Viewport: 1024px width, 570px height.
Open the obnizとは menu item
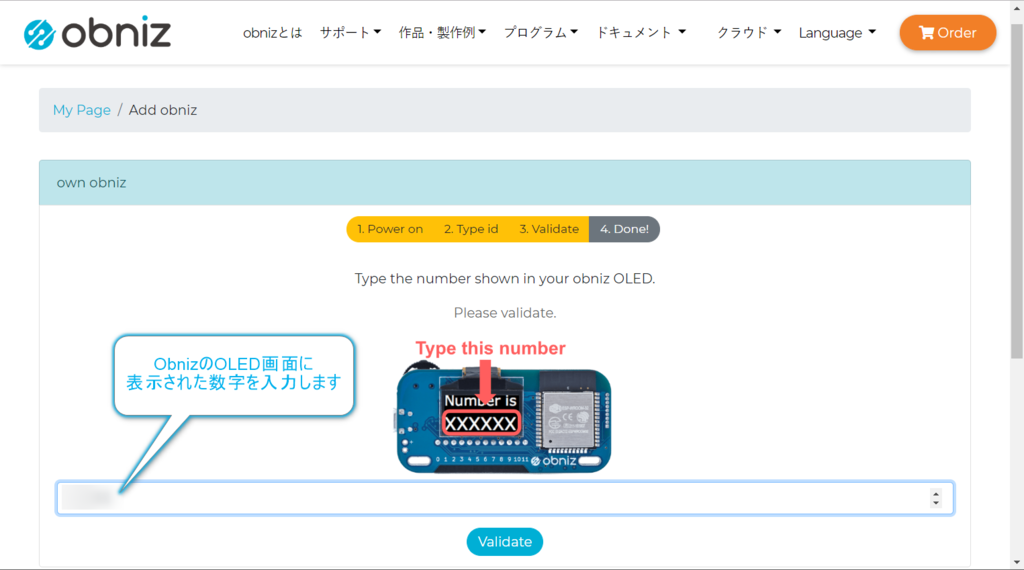272,33
